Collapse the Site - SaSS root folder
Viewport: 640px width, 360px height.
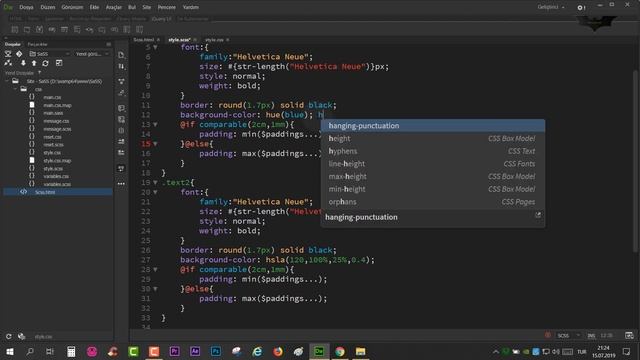click(x=7, y=81)
